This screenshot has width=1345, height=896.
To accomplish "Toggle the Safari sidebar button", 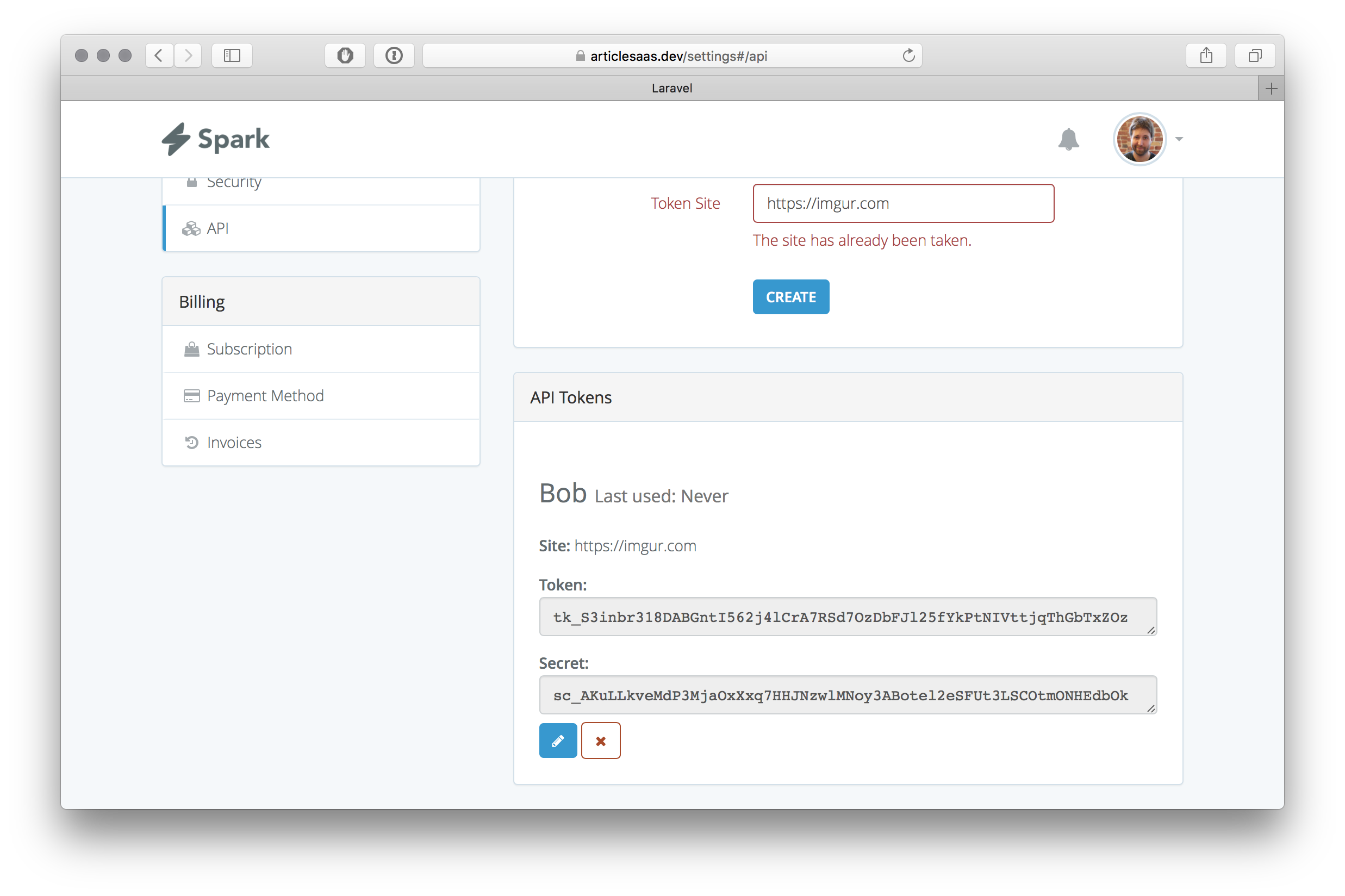I will click(232, 55).
